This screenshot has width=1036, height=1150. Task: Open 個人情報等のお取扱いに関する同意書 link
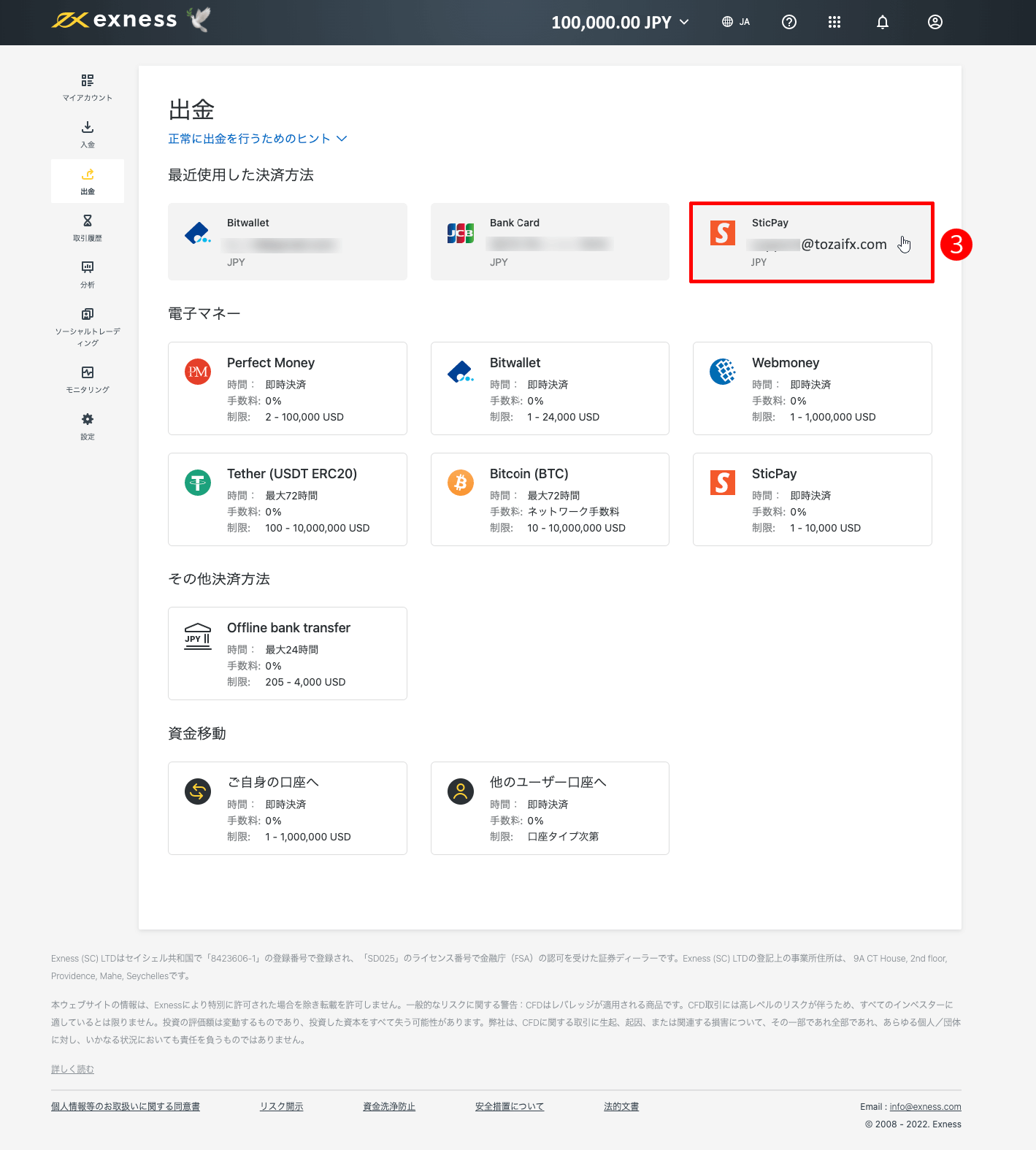126,1107
